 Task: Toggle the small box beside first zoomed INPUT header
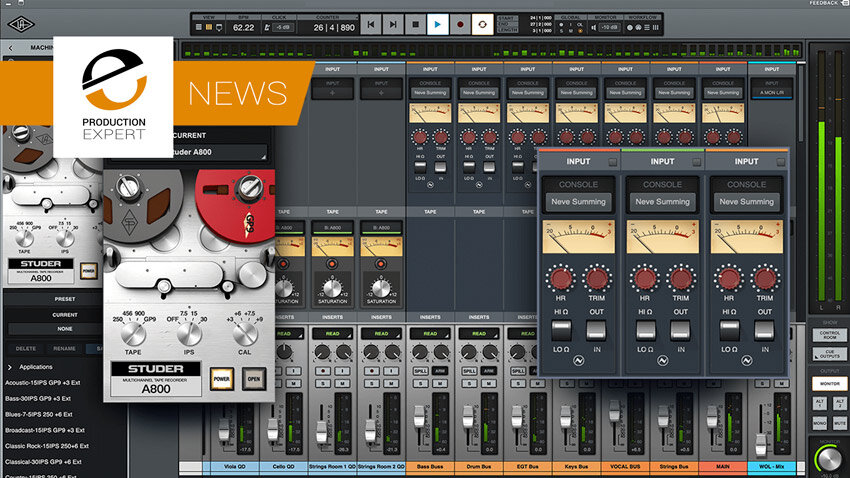[613, 162]
